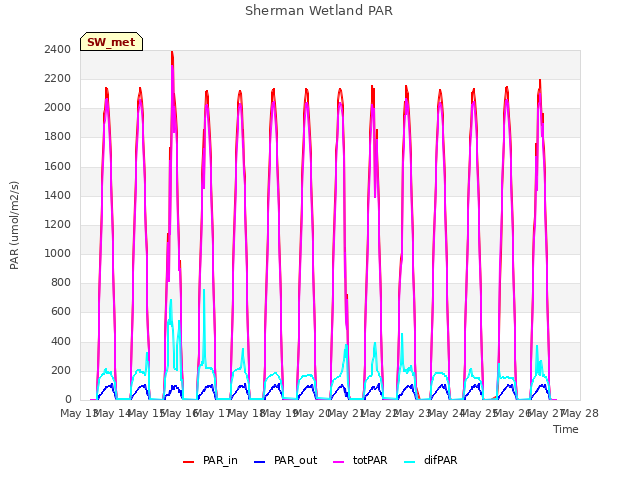Click the blue PAR_out legend swatch
The width and height of the screenshot is (640, 480).
point(259,462)
